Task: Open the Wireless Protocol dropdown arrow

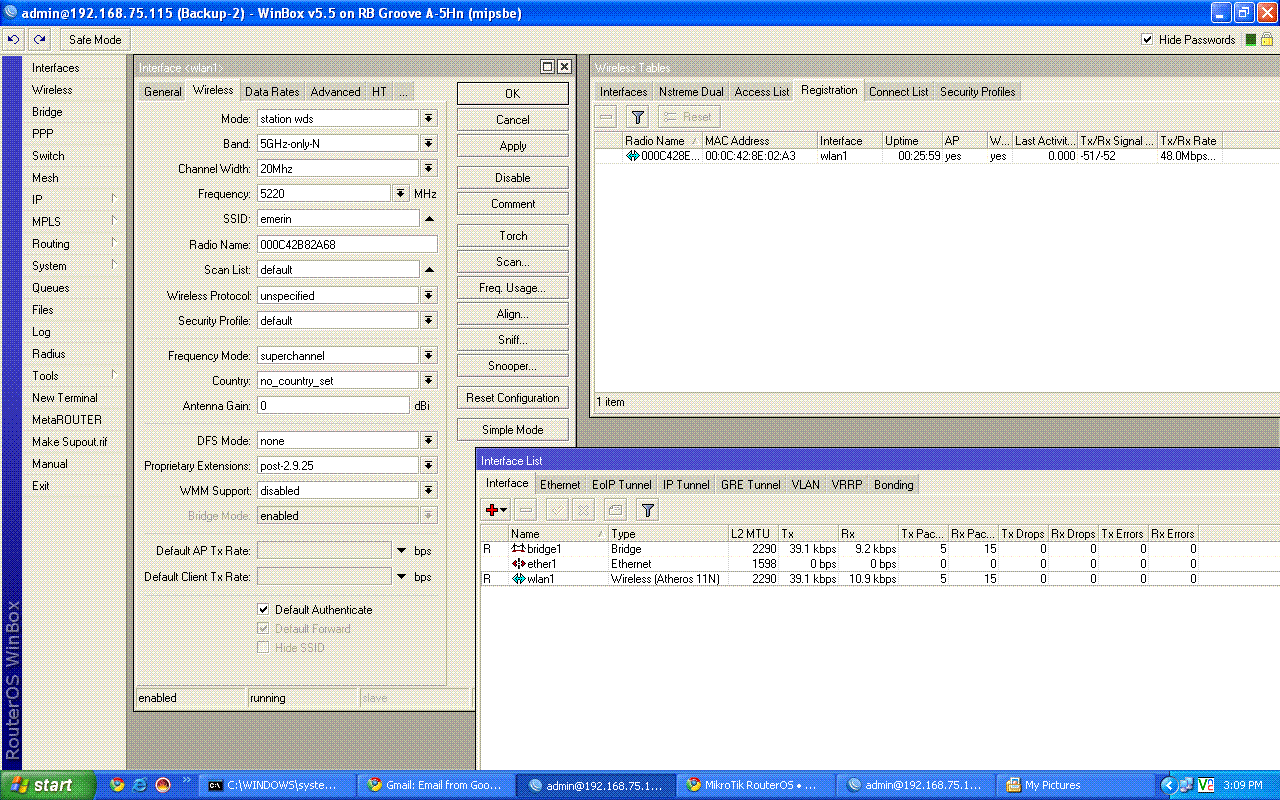Action: pos(428,295)
